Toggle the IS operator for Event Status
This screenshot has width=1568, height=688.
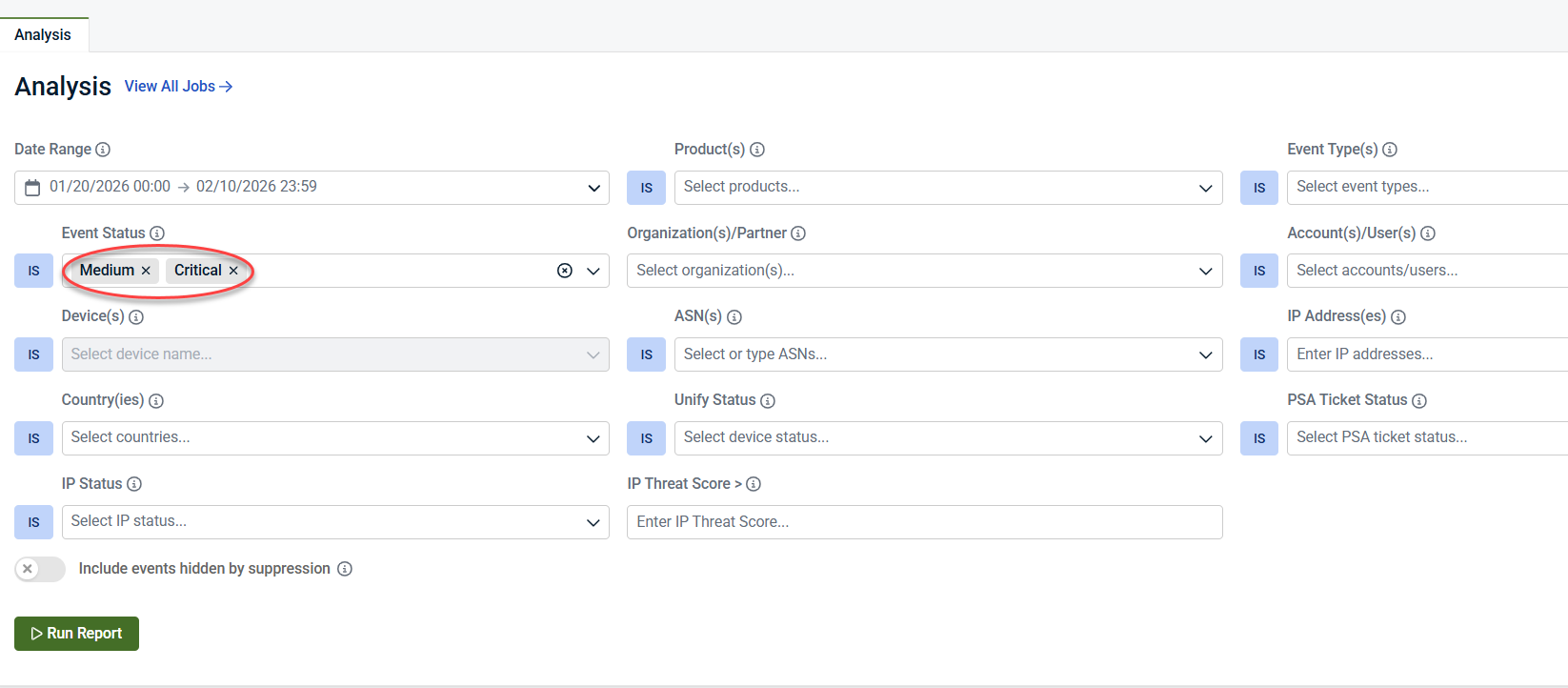pos(33,271)
